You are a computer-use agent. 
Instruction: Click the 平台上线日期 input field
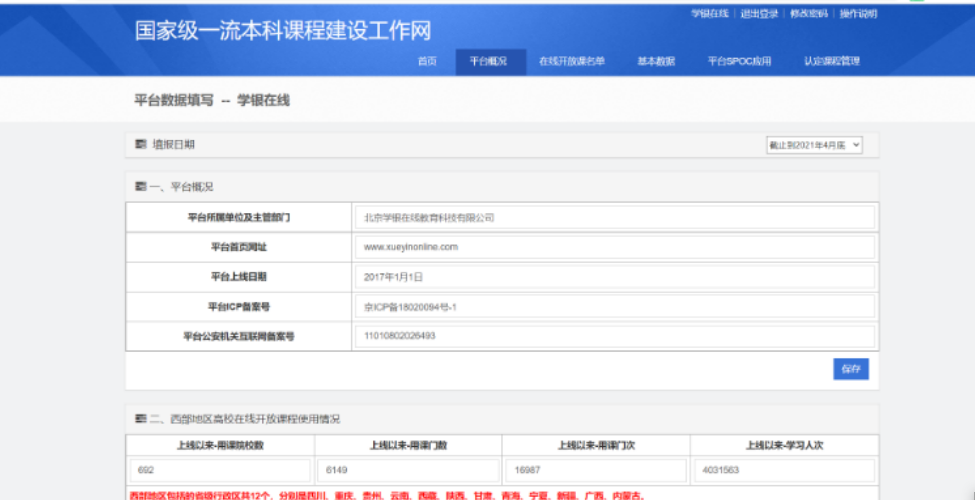614,277
